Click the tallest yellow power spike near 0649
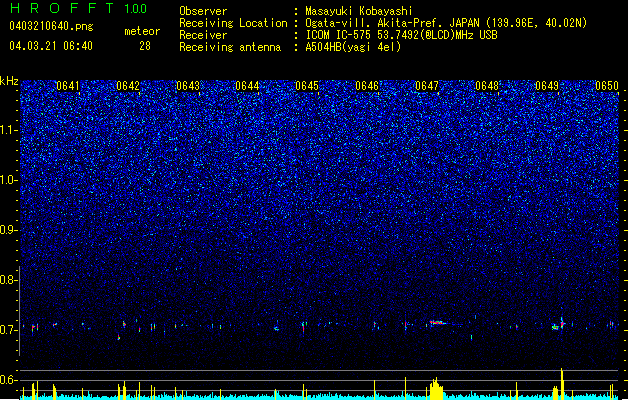This screenshot has width=629, height=400. pyautogui.click(x=562, y=384)
